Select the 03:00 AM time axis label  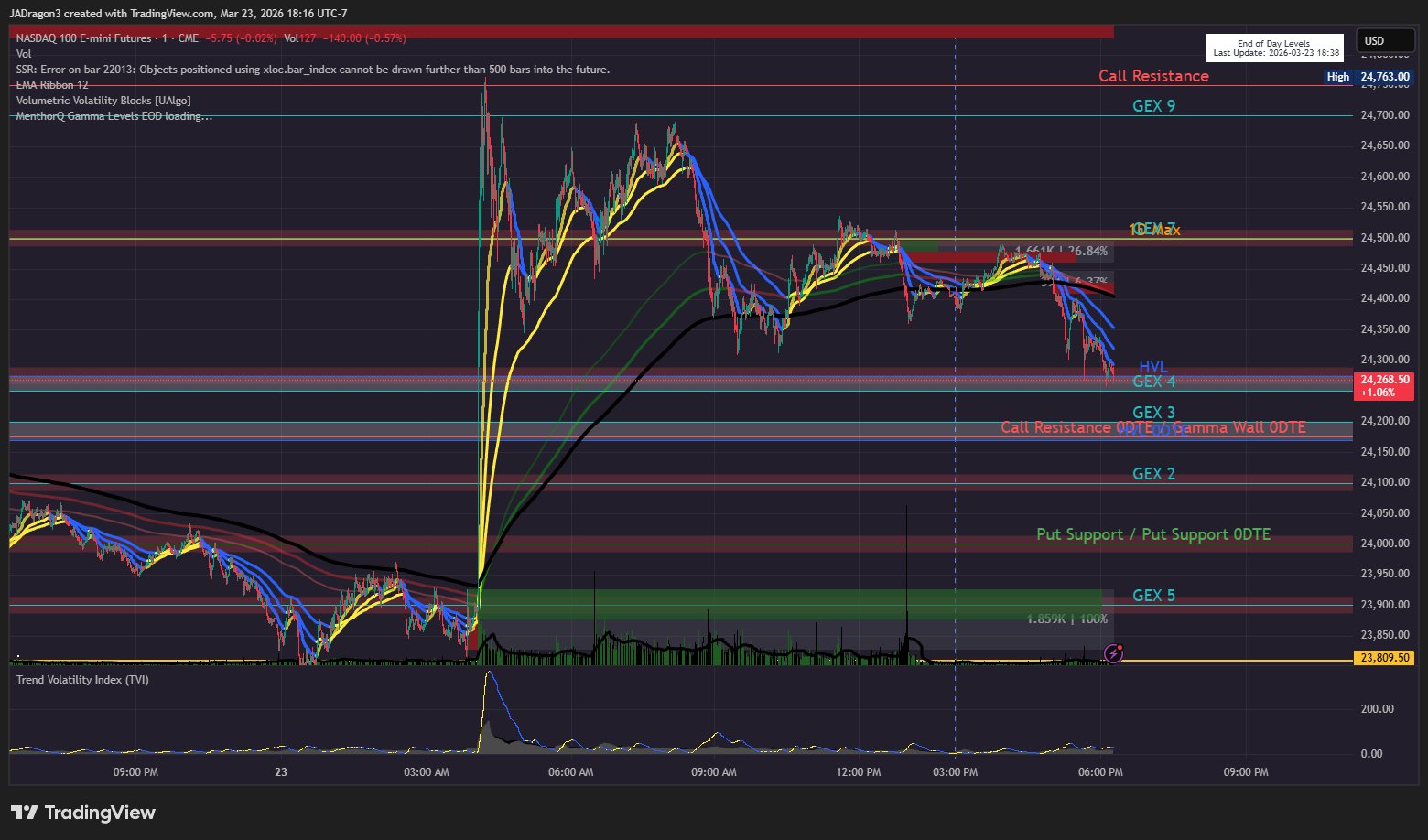pos(427,772)
